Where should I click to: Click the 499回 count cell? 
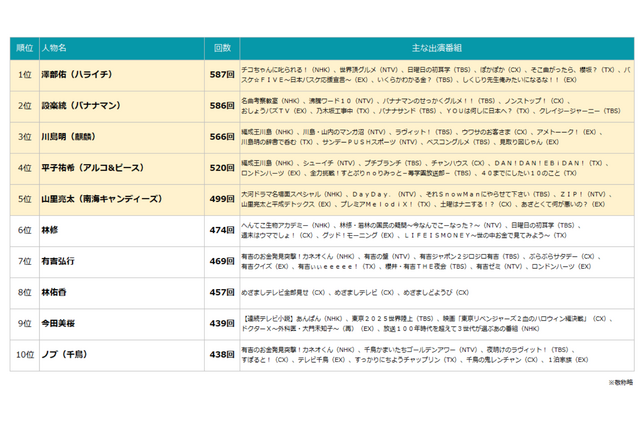click(x=223, y=199)
